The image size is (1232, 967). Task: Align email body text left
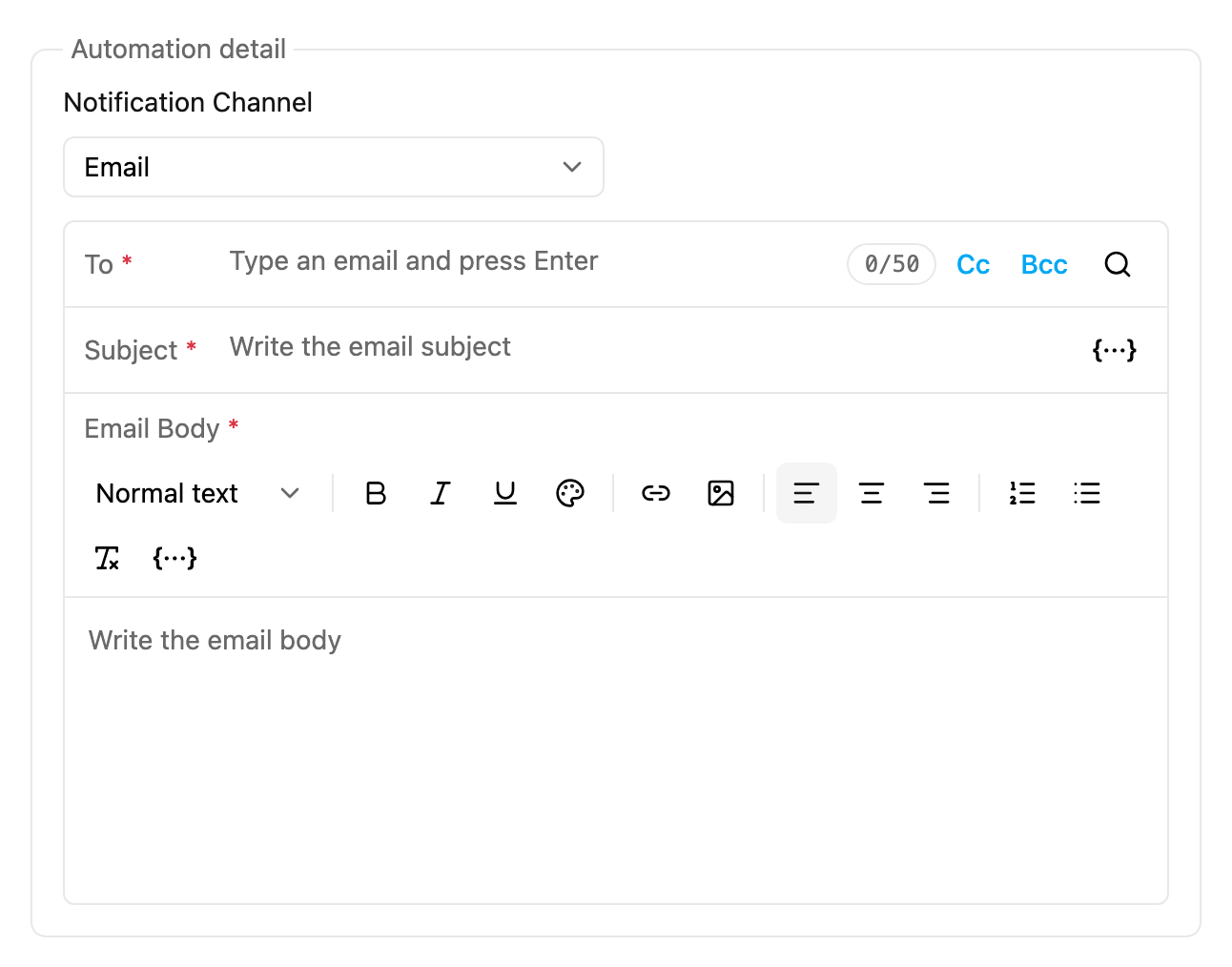click(x=807, y=493)
